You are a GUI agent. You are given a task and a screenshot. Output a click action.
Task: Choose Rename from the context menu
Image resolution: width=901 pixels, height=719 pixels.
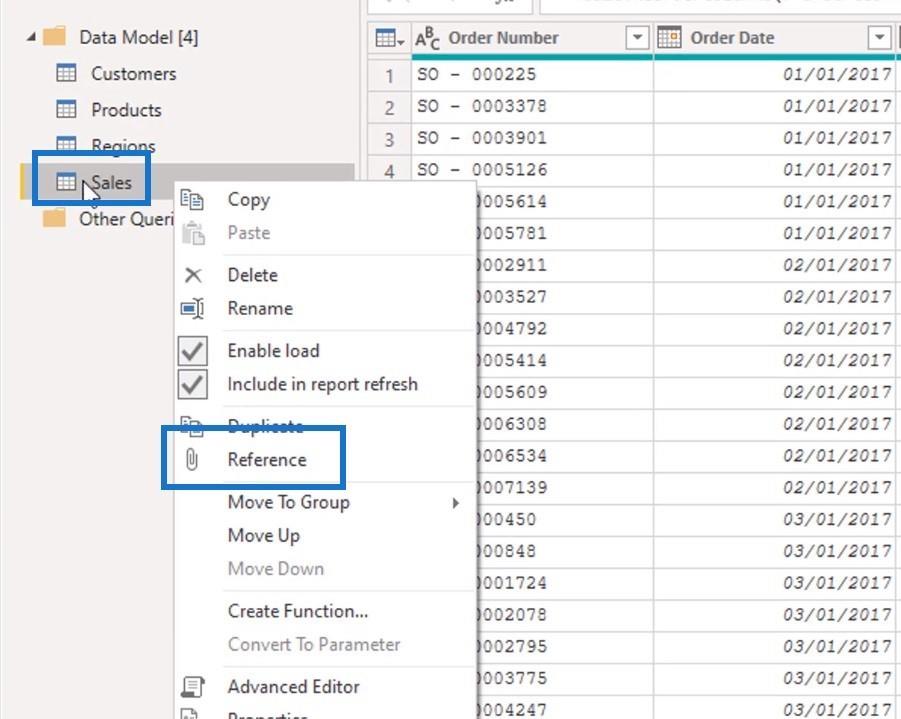pos(260,308)
